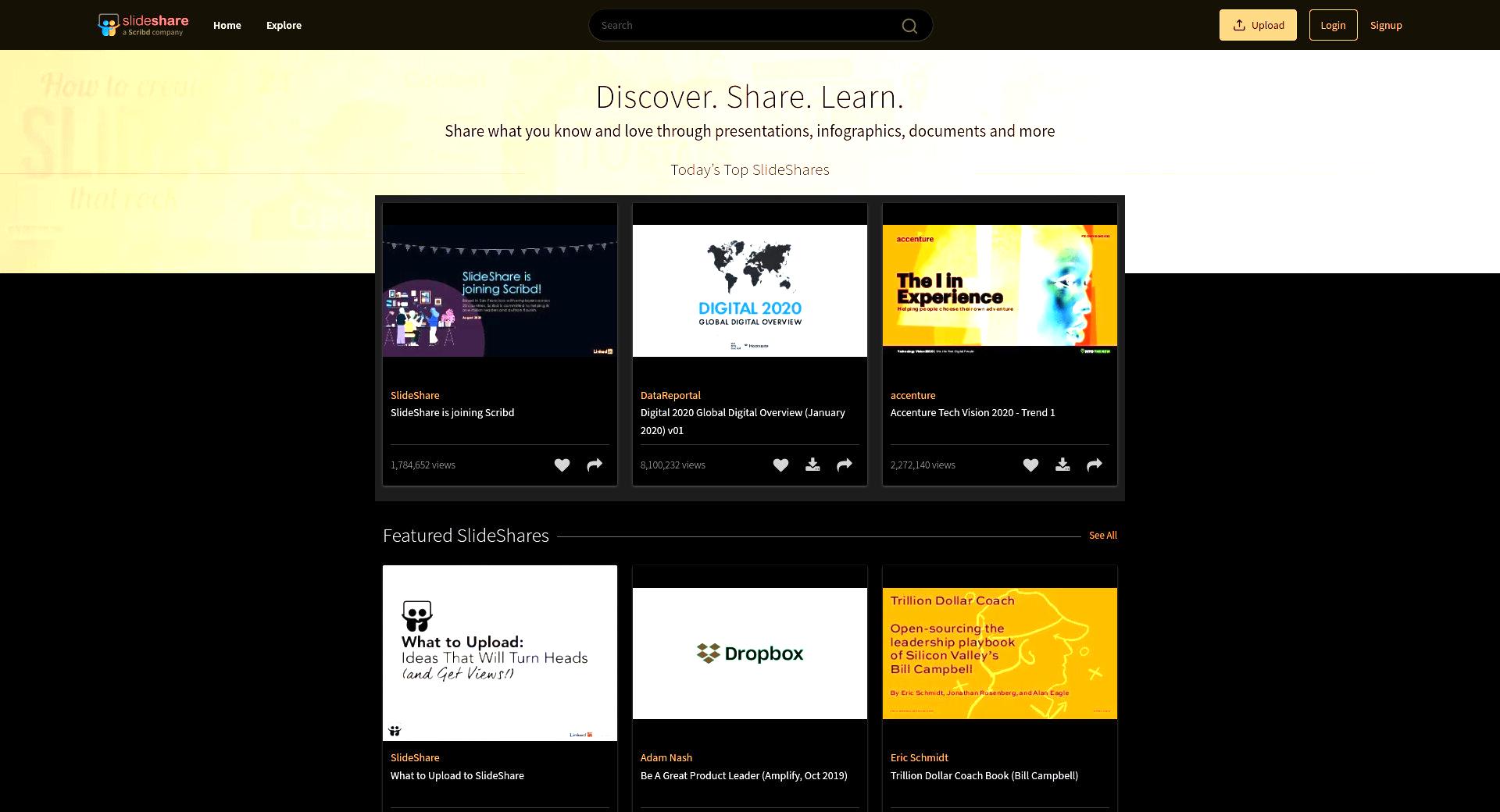Click the 8,100,232 views text

[673, 465]
